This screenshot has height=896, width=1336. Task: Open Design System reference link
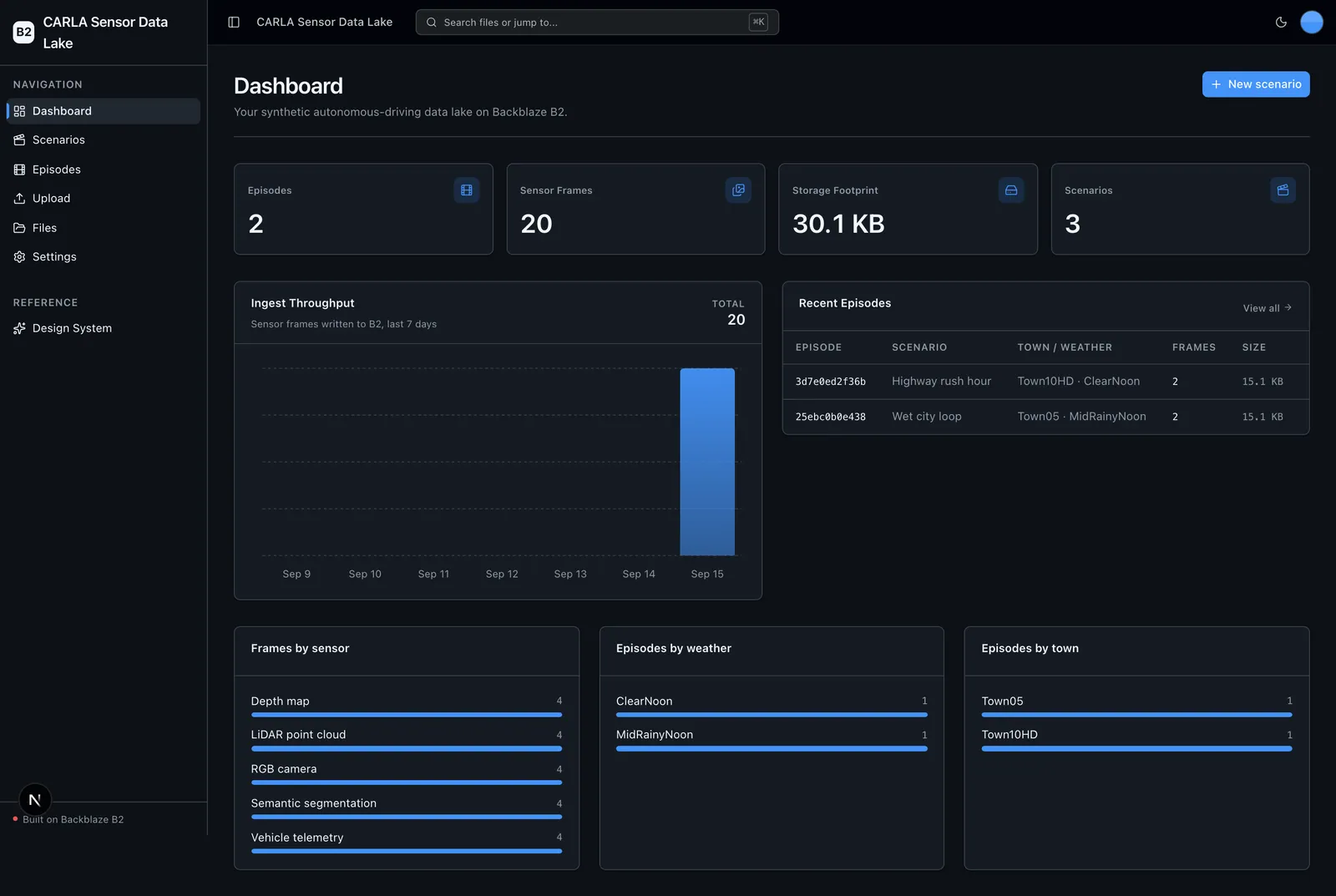pos(104,329)
